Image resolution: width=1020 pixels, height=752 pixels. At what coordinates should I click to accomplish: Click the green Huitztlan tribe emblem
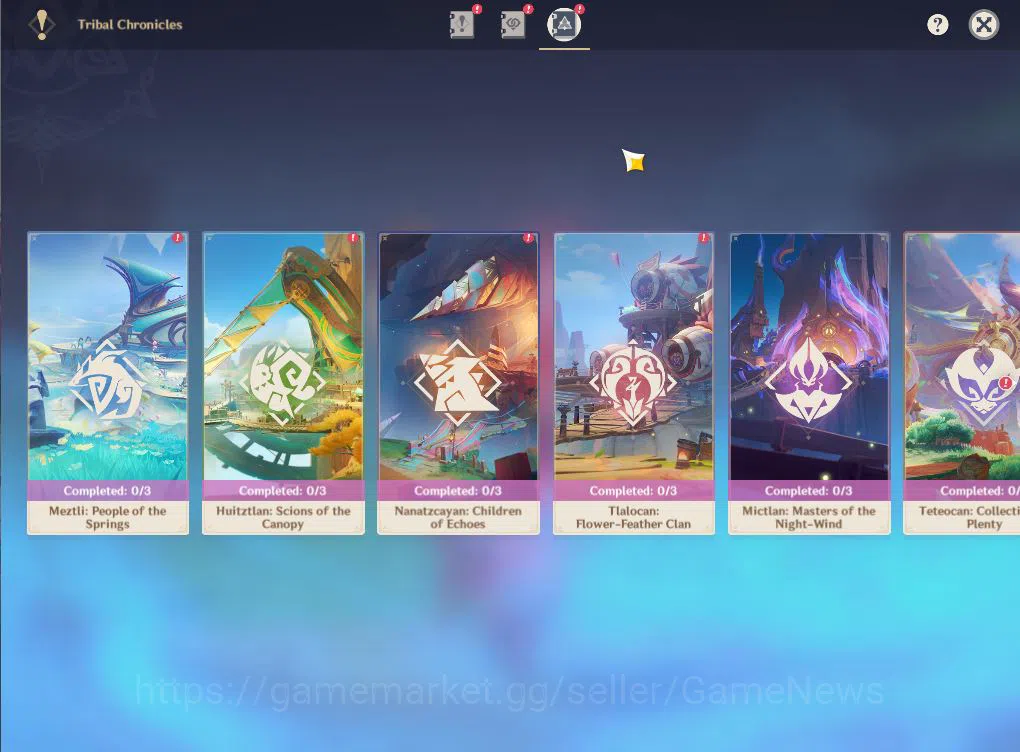pos(282,383)
